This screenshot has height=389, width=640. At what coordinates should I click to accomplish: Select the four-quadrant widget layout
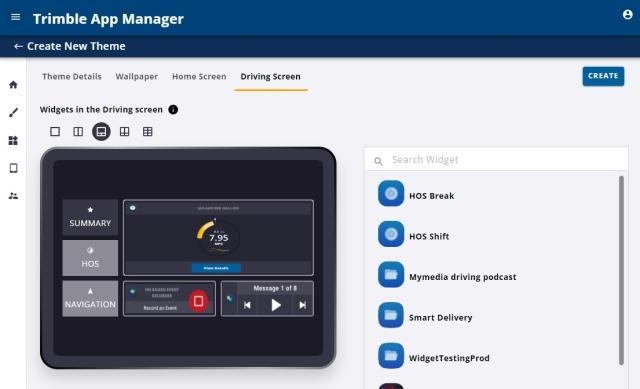click(124, 131)
